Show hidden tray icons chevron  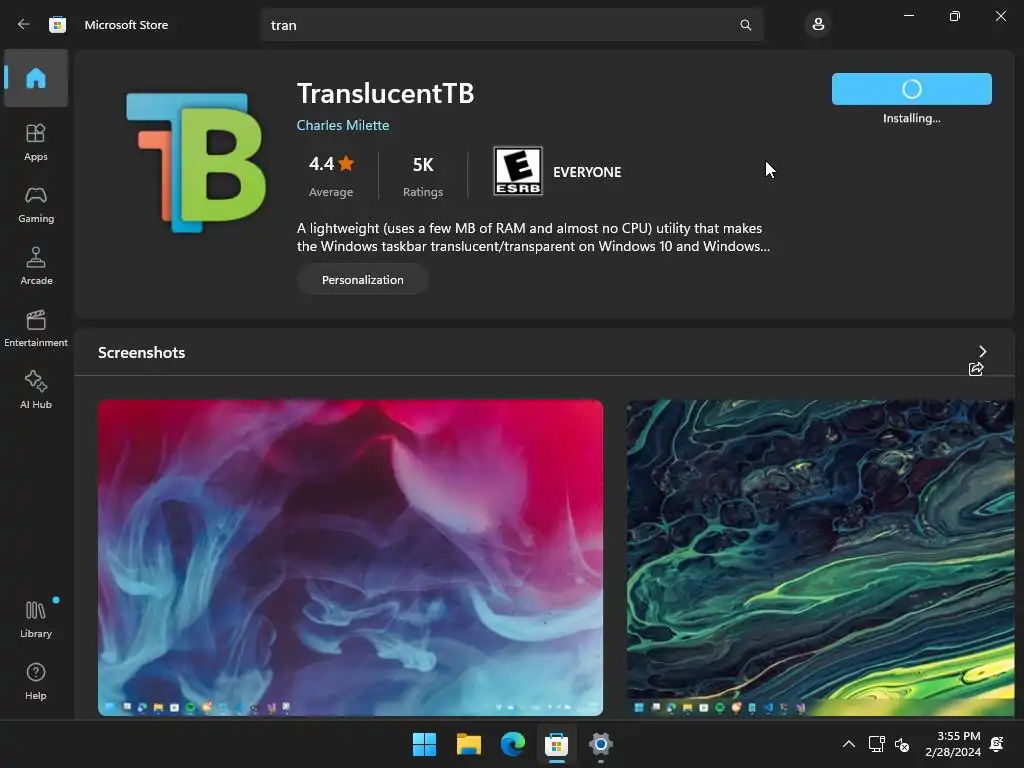pyautogui.click(x=848, y=744)
